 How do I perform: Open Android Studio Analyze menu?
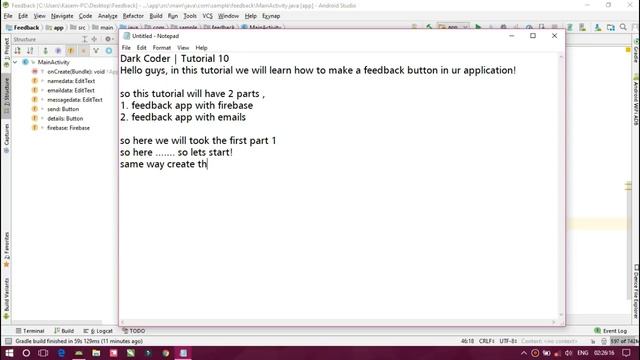pyautogui.click(x=107, y=16)
